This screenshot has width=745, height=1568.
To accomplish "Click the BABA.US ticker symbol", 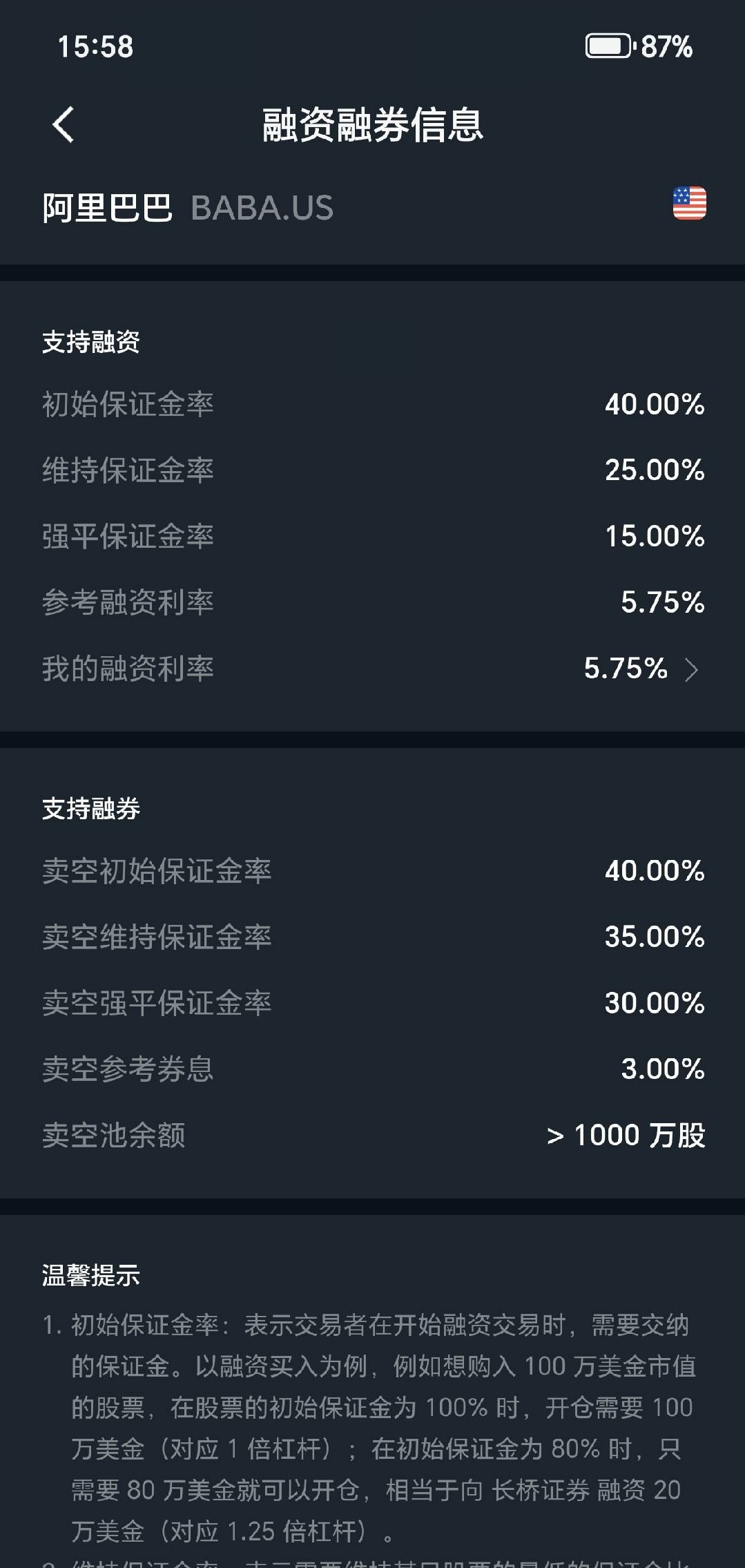I will (262, 208).
